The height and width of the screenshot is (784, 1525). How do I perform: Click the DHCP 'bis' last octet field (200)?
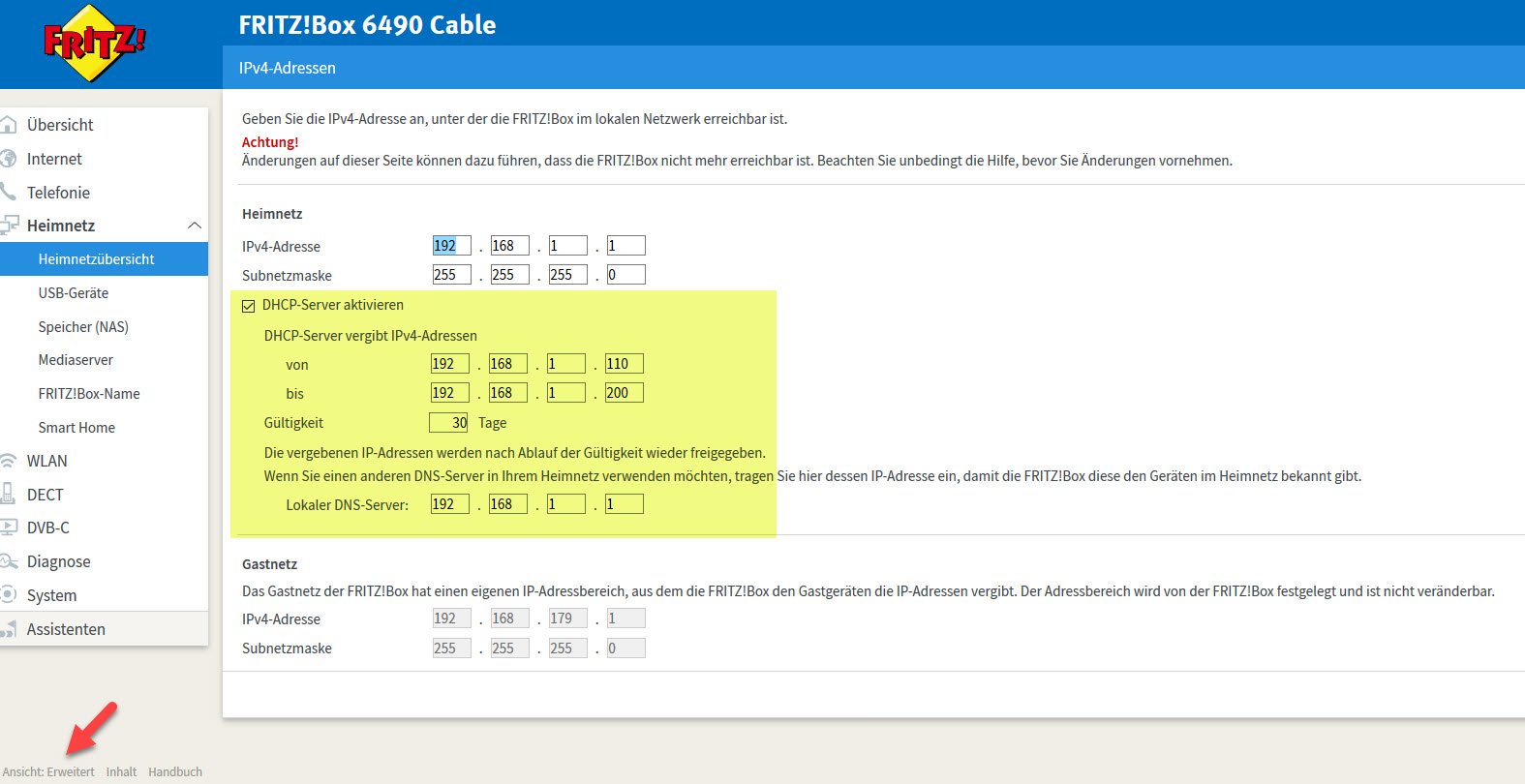tap(625, 393)
